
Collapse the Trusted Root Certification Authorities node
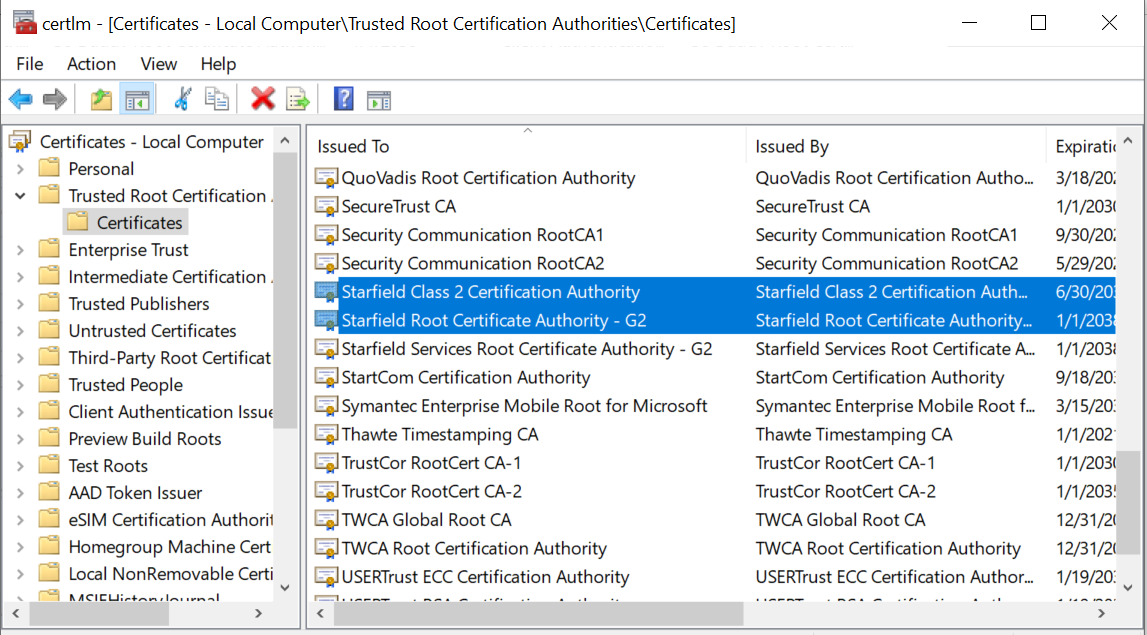tap(20, 196)
